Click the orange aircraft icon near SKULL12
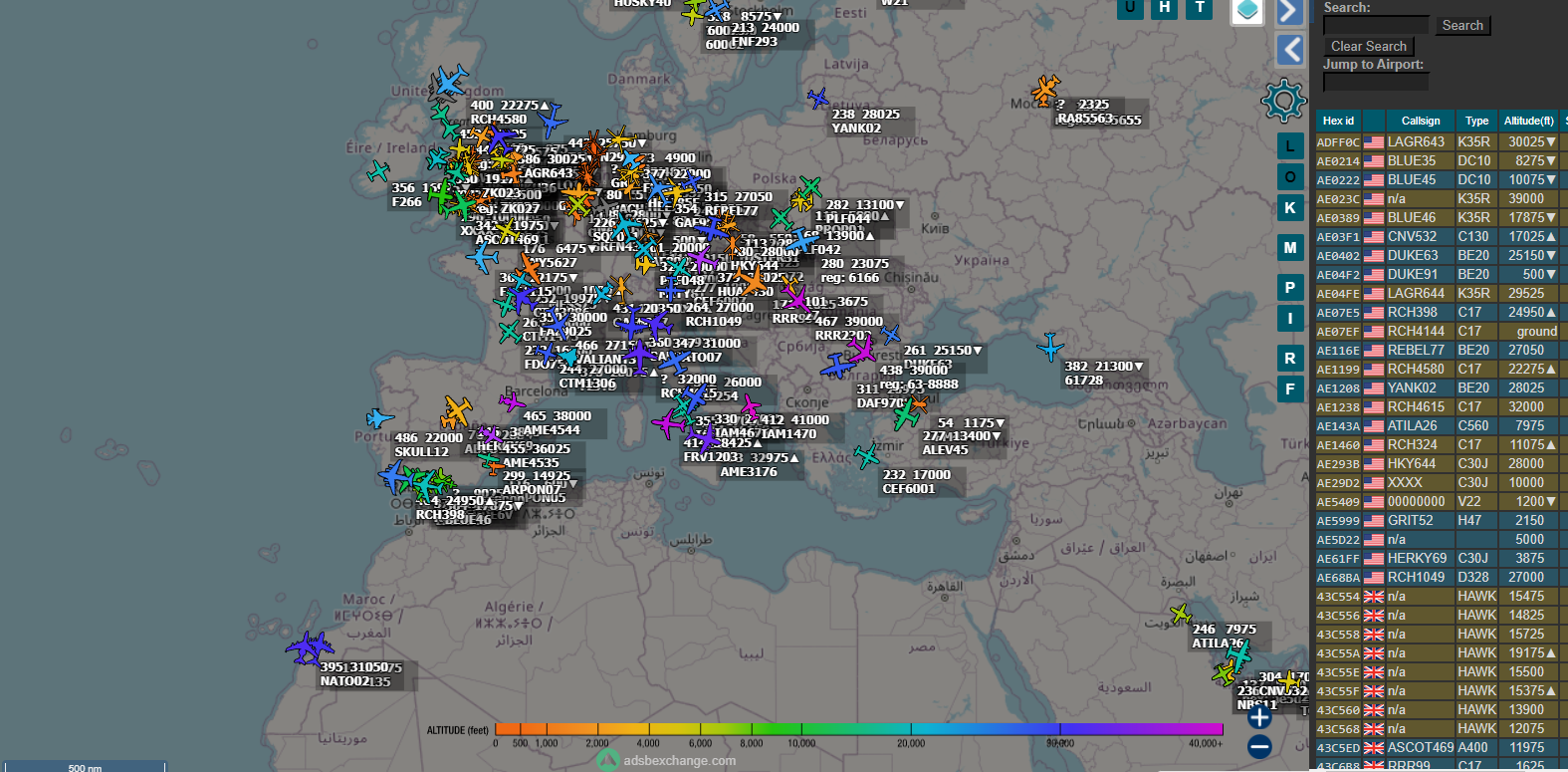 point(457,411)
